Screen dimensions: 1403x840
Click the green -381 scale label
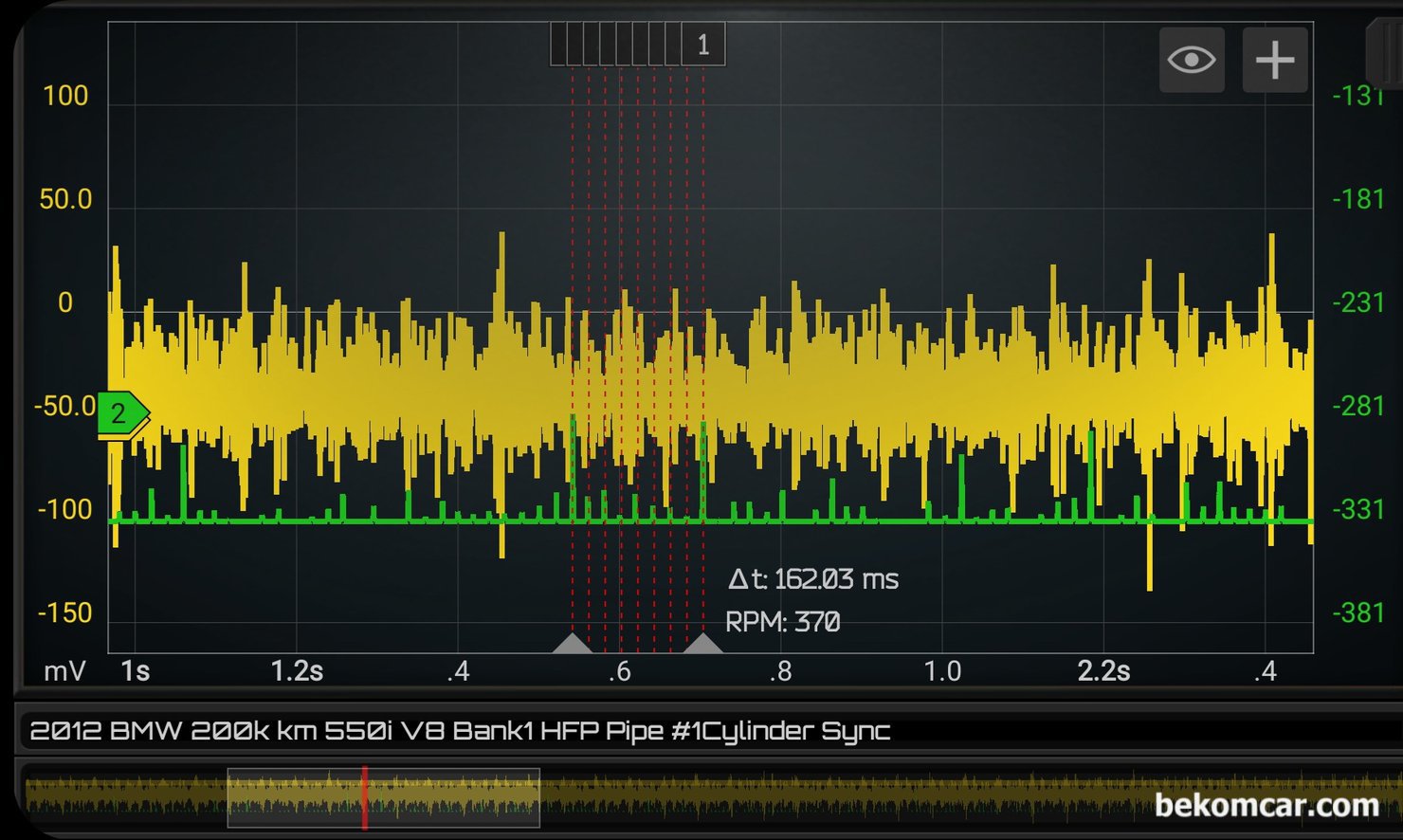[x=1357, y=613]
